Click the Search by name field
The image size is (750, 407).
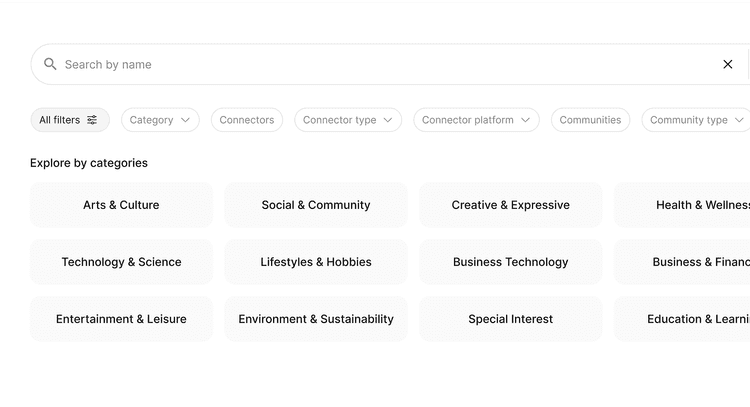pyautogui.click(x=380, y=64)
